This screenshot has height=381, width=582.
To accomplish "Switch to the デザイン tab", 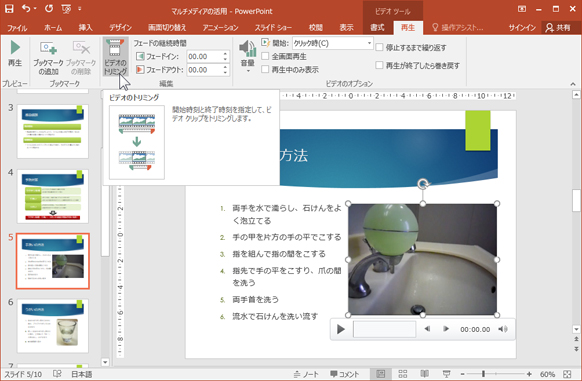I will coord(120,27).
